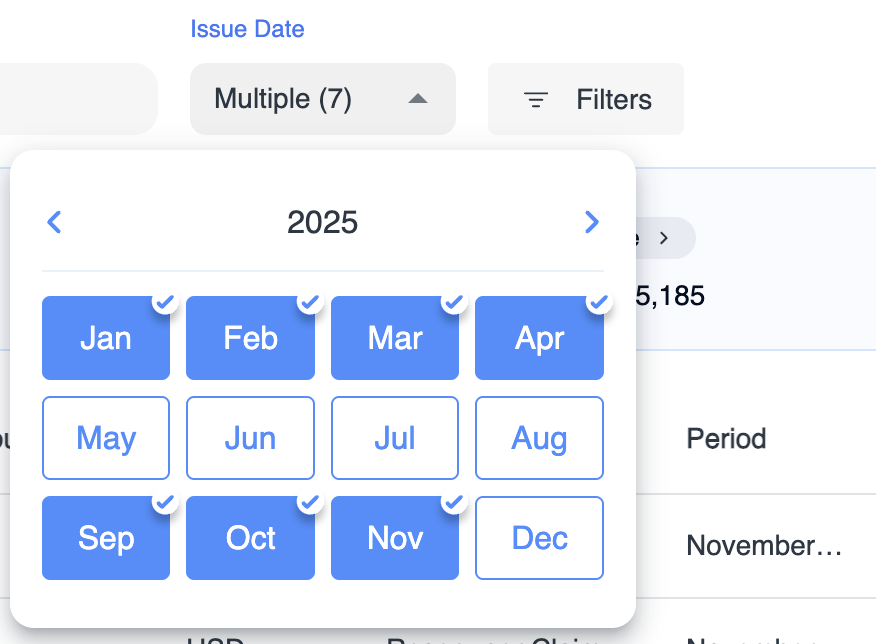Screen dimensions: 876x644
Task: Open the Issue Date filter dropdown
Action: click(x=322, y=99)
